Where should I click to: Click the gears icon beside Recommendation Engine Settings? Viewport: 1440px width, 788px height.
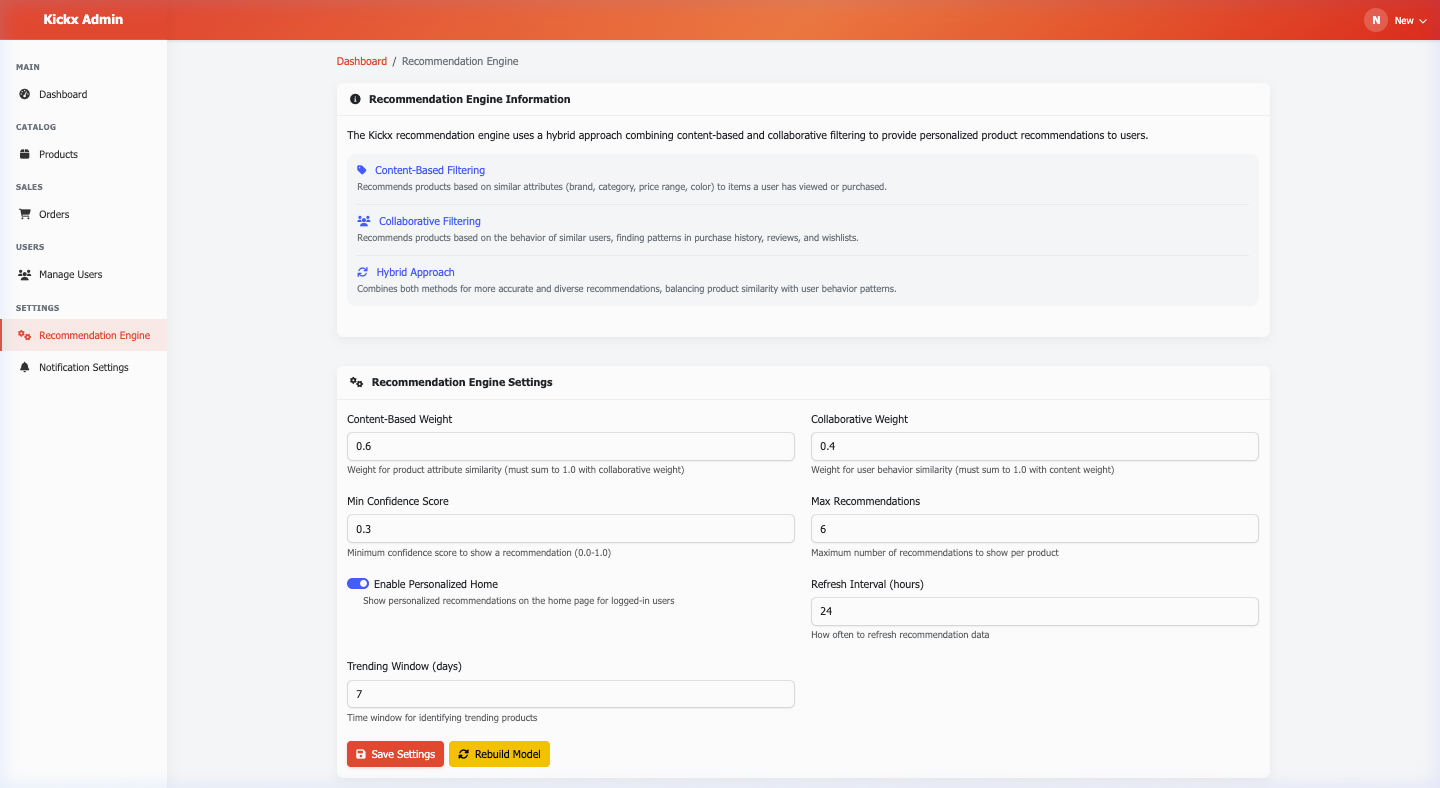pos(356,382)
